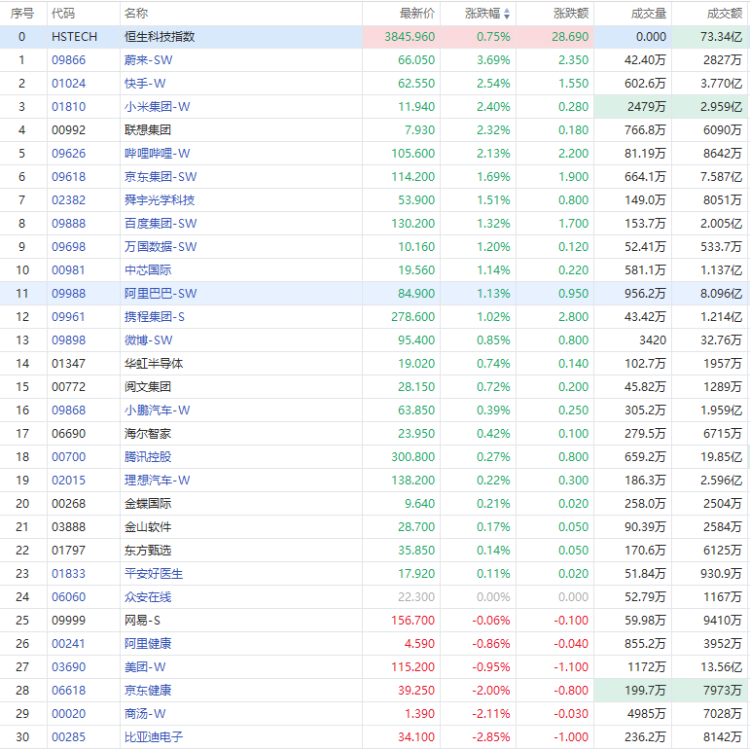Image resolution: width=750 pixels, height=750 pixels.
Task: Click 蔚来 price 66.050
Action: [x=416, y=60]
